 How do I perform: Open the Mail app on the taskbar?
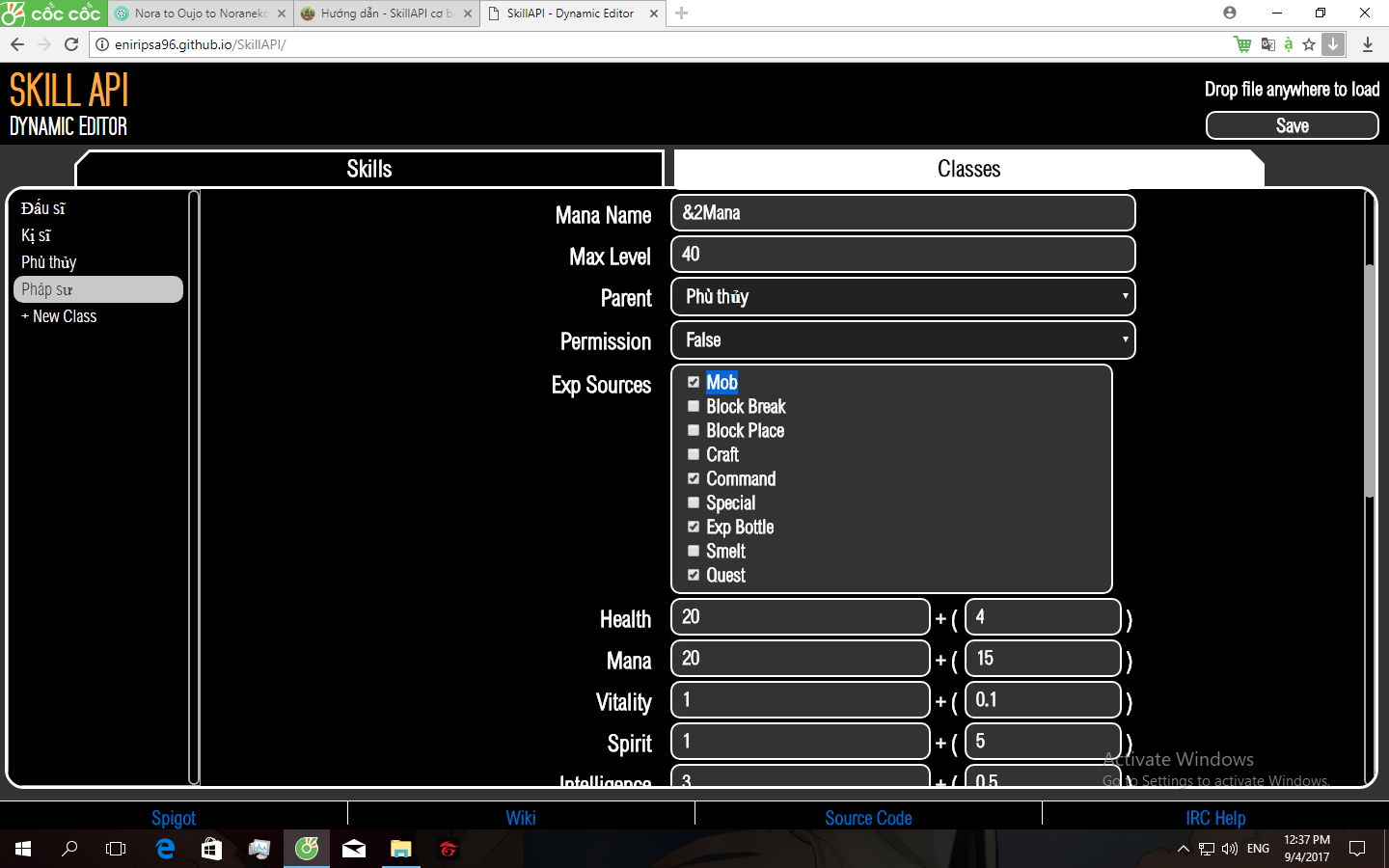click(354, 849)
